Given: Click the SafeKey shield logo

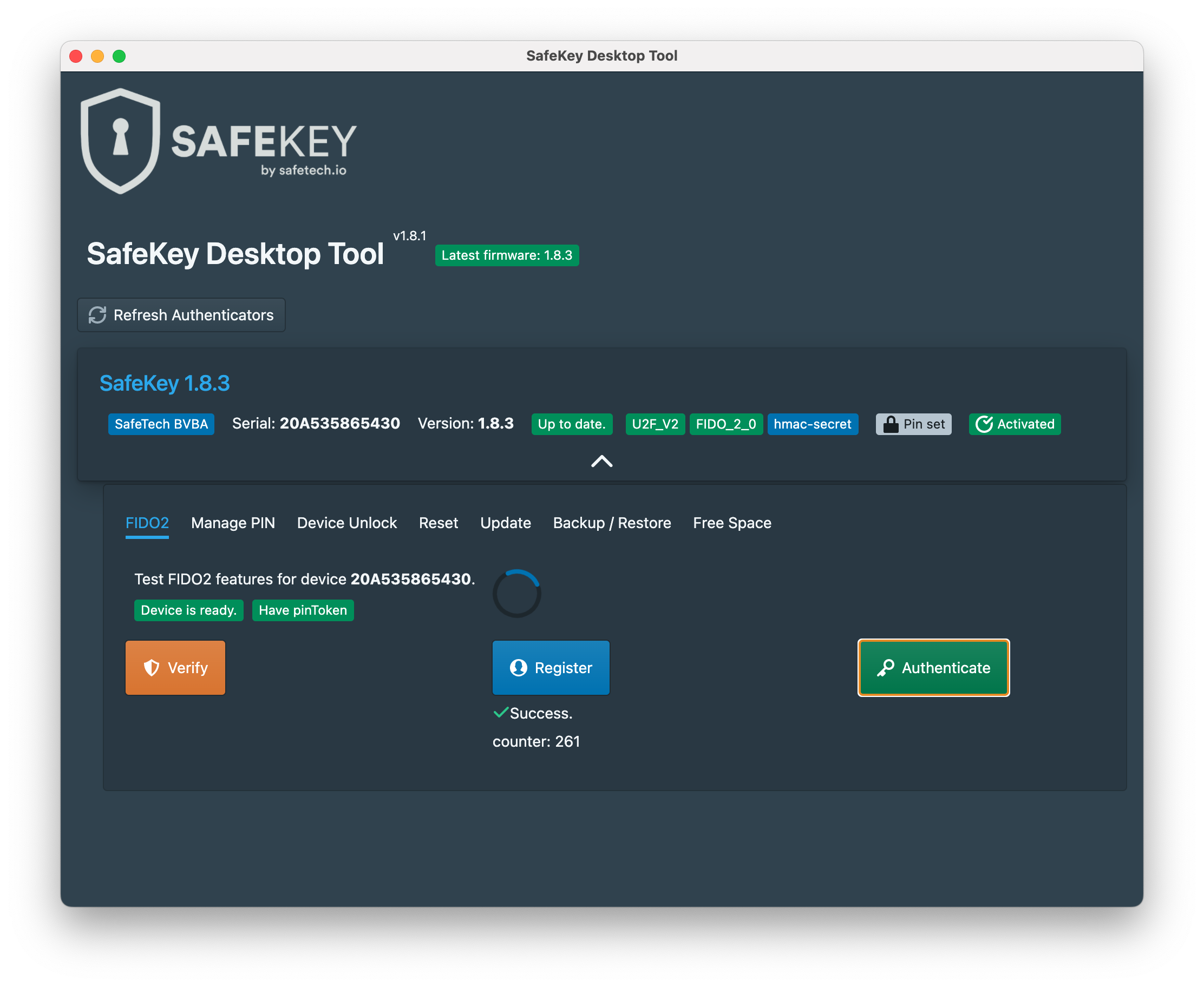Looking at the screenshot, I should point(120,141).
